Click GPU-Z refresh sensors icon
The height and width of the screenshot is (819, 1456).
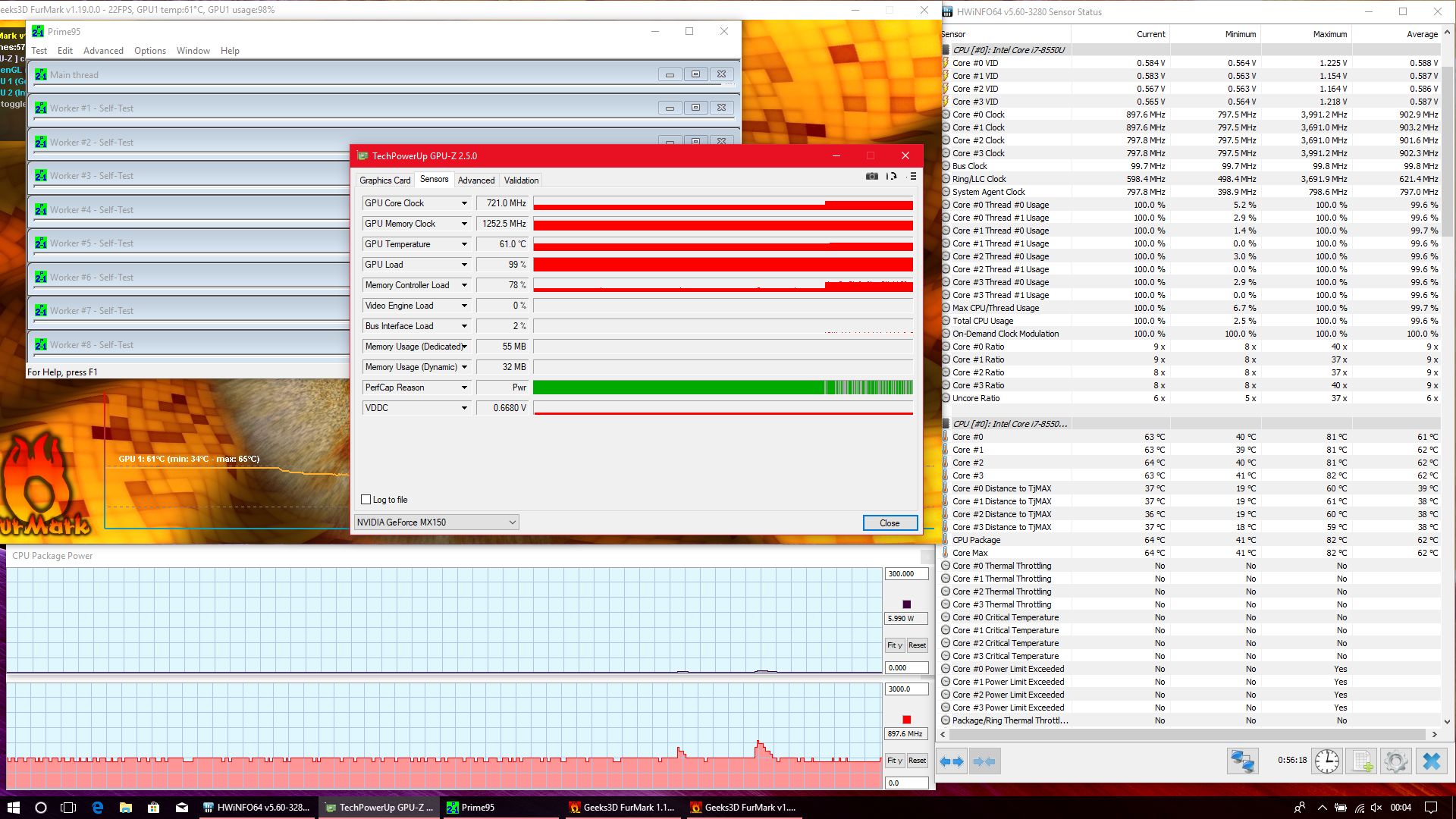892,176
